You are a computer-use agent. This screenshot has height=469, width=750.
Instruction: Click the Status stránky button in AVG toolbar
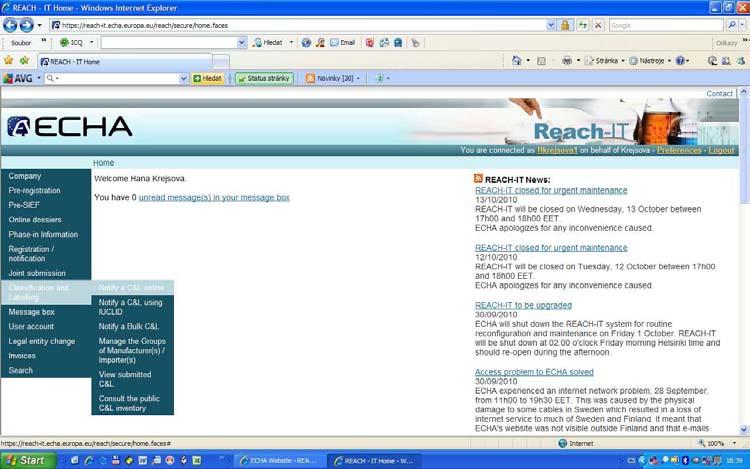(264, 78)
